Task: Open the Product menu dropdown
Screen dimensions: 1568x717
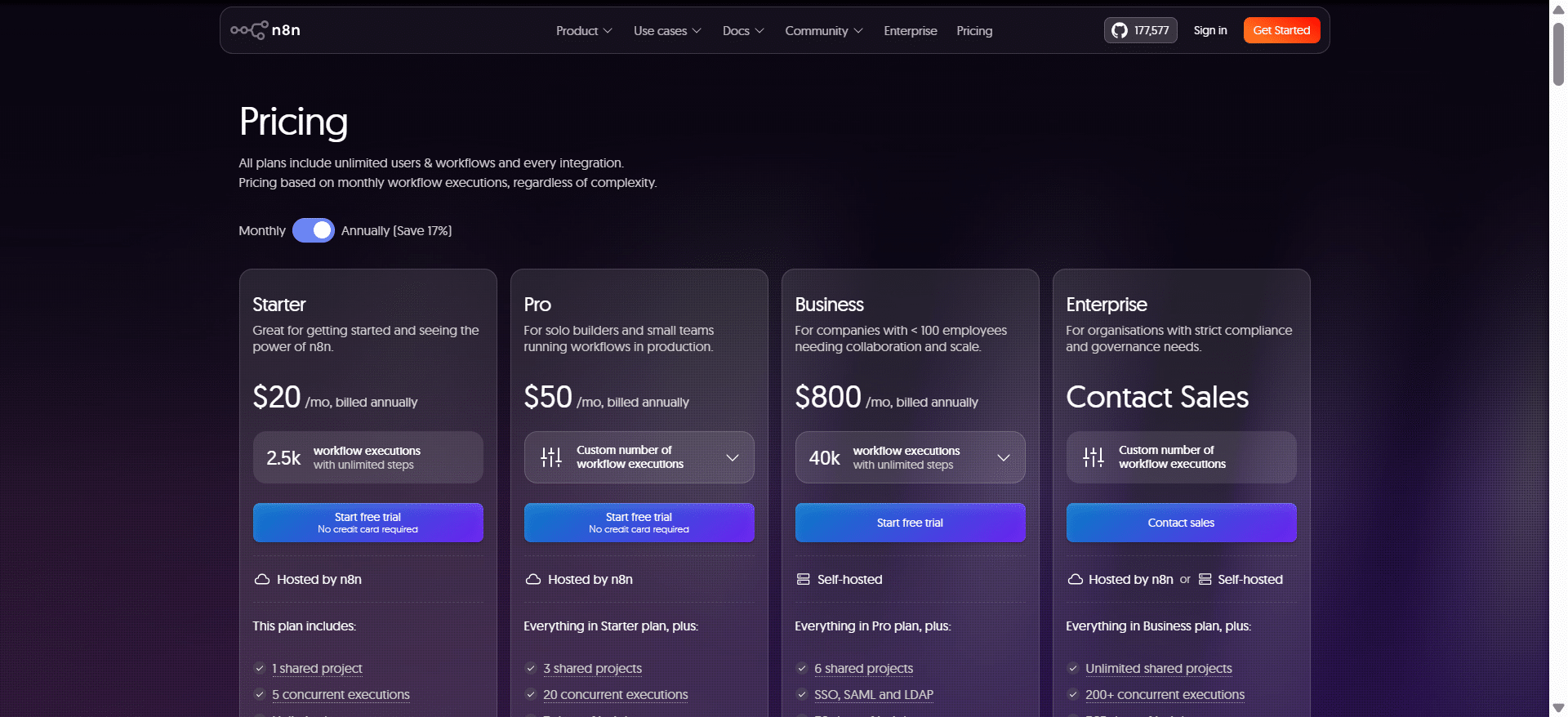Action: [x=583, y=31]
